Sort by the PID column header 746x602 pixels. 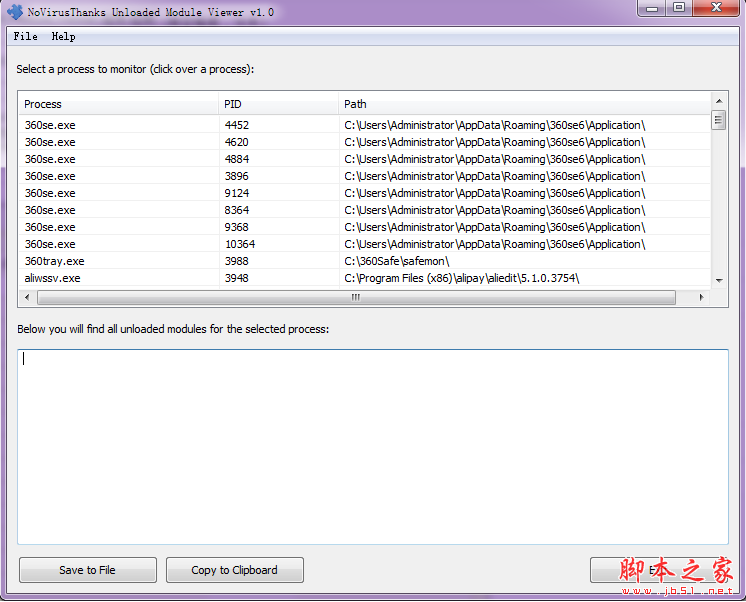click(x=278, y=104)
